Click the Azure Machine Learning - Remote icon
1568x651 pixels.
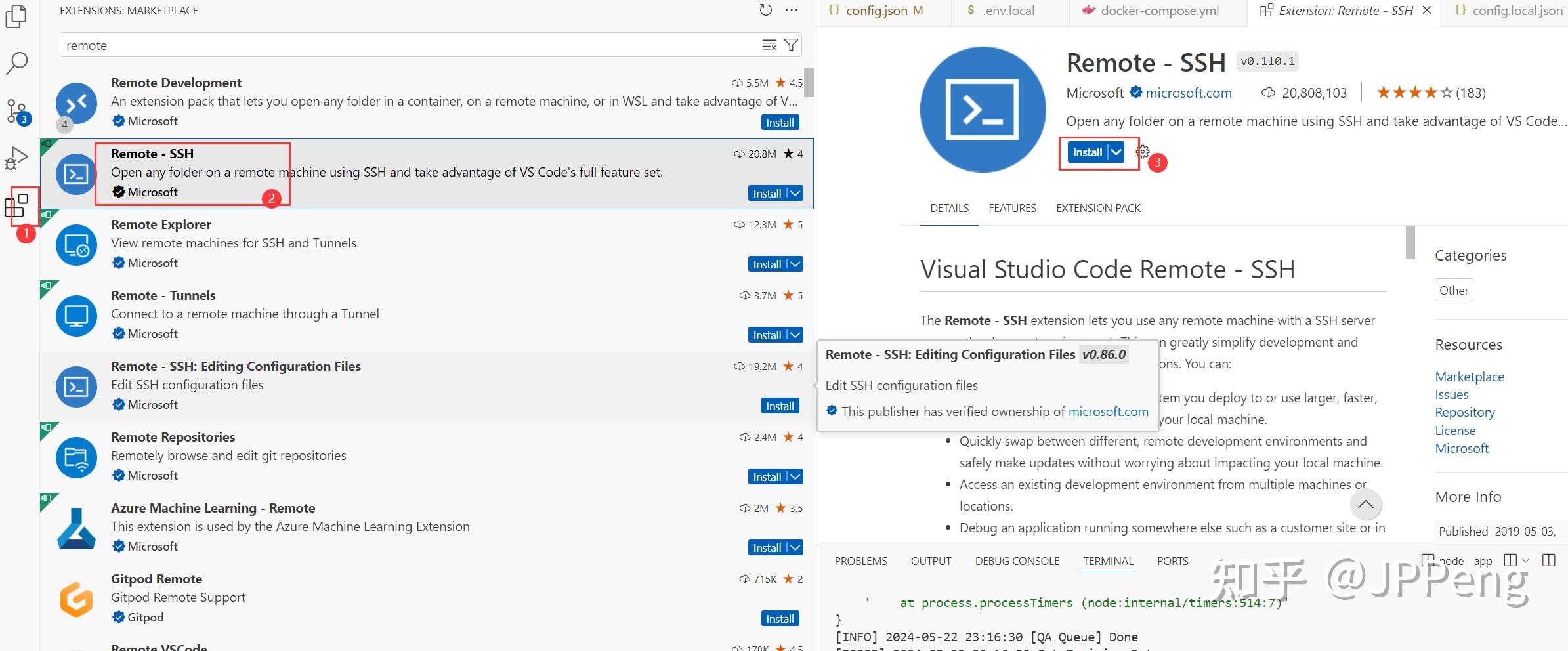pyautogui.click(x=76, y=528)
